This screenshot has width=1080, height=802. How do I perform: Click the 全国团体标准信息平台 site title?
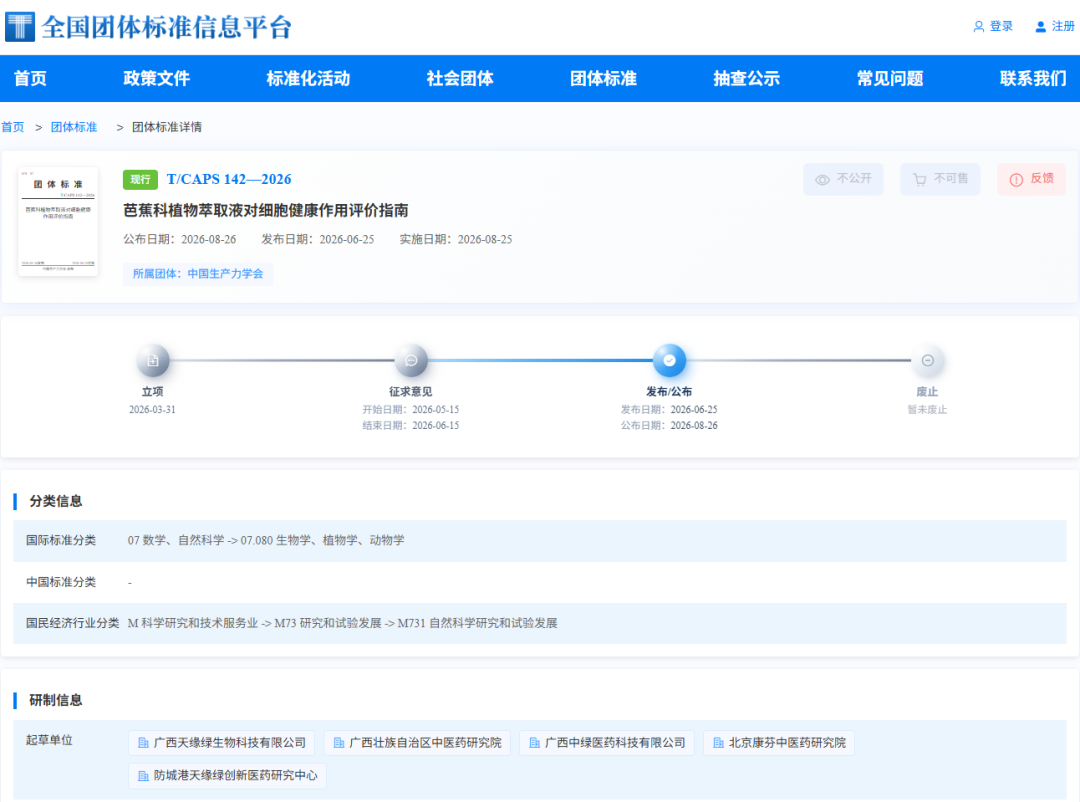click(x=167, y=28)
